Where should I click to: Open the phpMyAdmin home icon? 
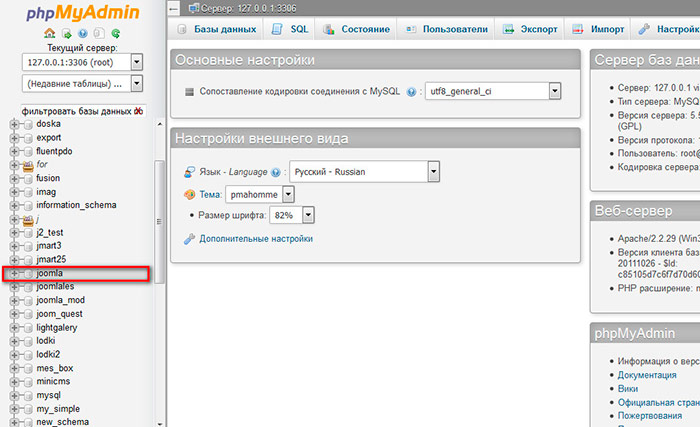(50, 33)
